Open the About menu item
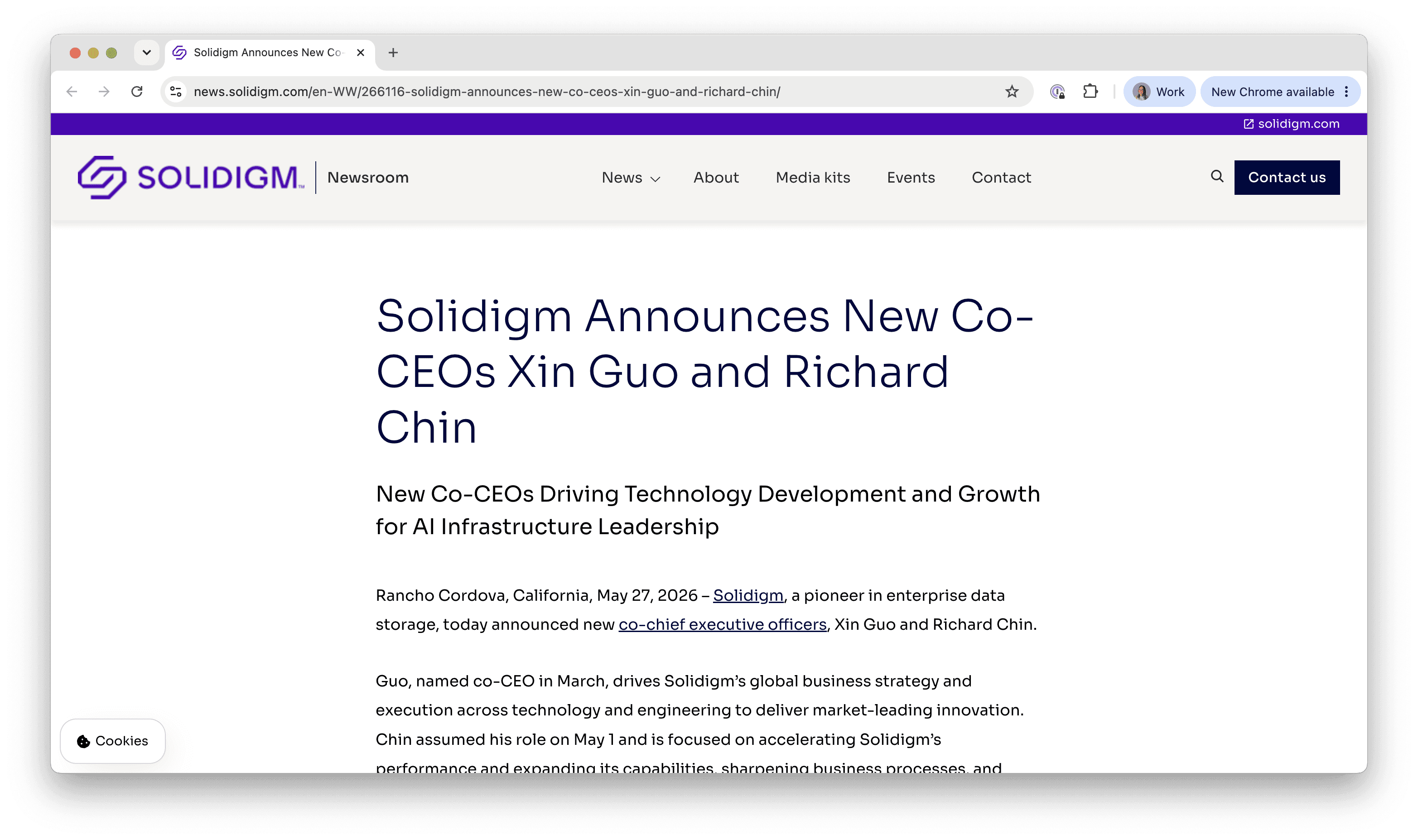1418x840 pixels. 716,178
